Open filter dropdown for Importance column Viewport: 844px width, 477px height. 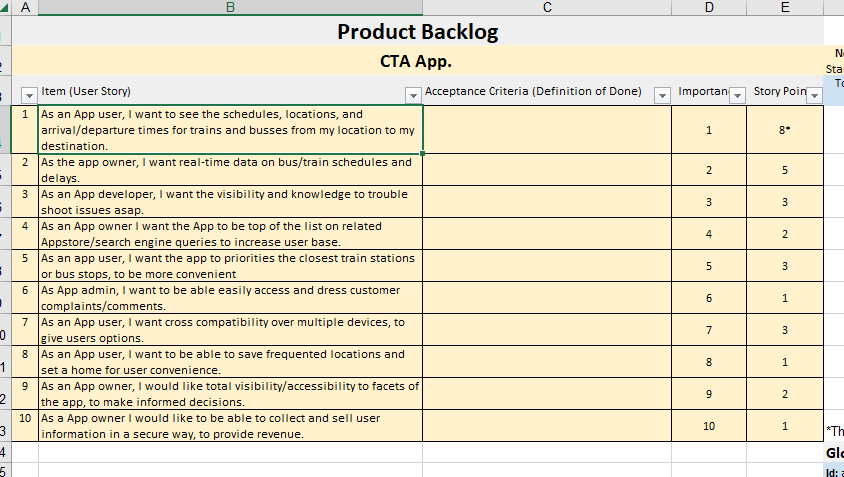click(x=737, y=95)
